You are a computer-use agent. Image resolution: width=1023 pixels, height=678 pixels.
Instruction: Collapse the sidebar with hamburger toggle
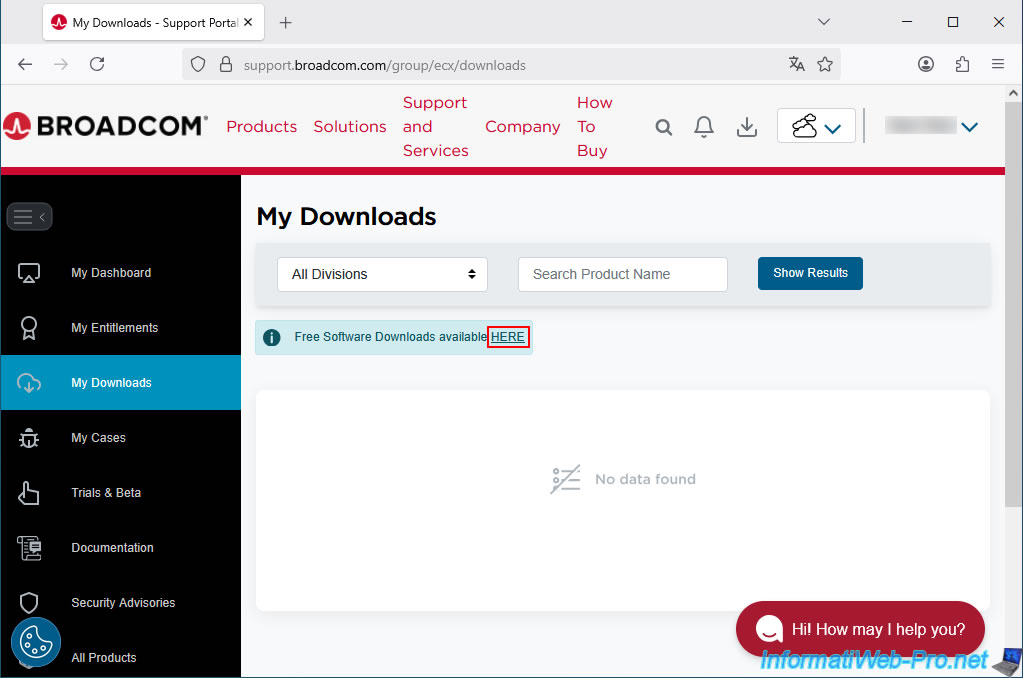(29, 217)
